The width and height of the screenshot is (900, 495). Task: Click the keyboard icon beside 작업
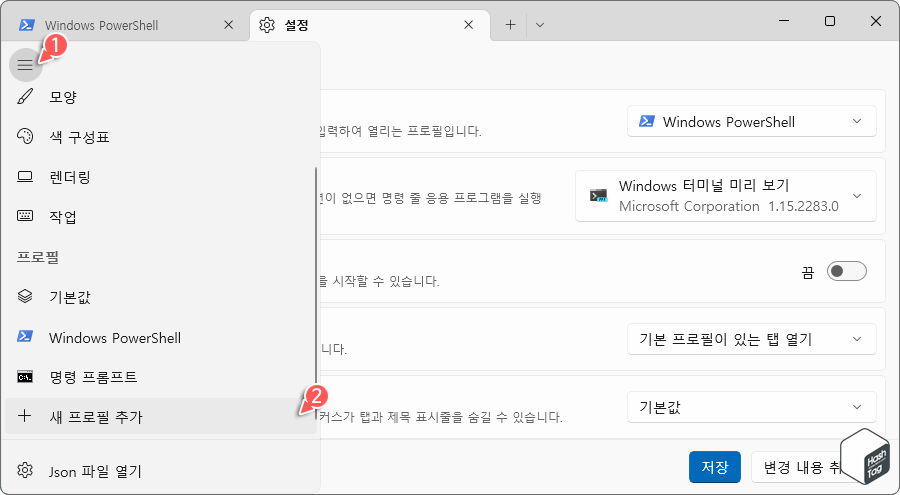click(25, 216)
